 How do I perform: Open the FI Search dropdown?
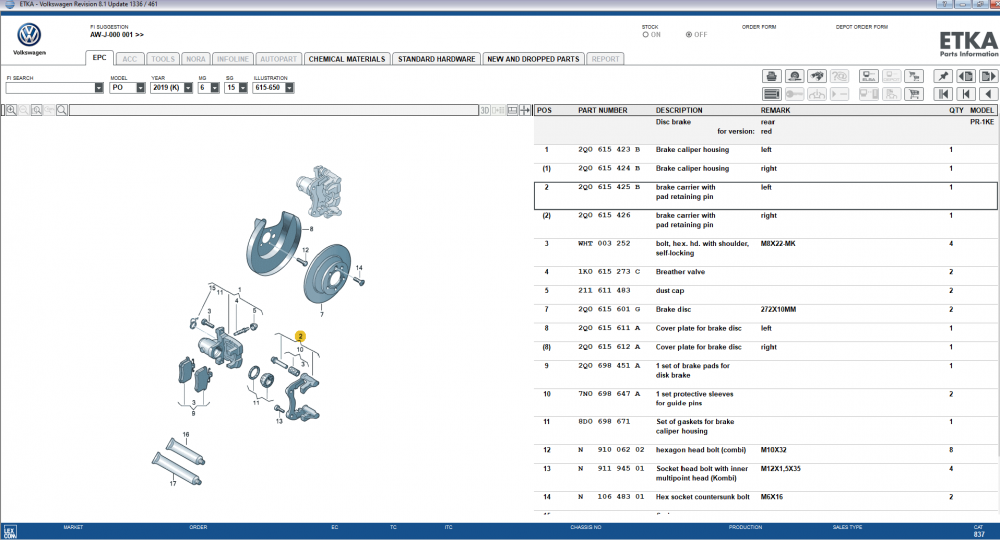click(99, 88)
